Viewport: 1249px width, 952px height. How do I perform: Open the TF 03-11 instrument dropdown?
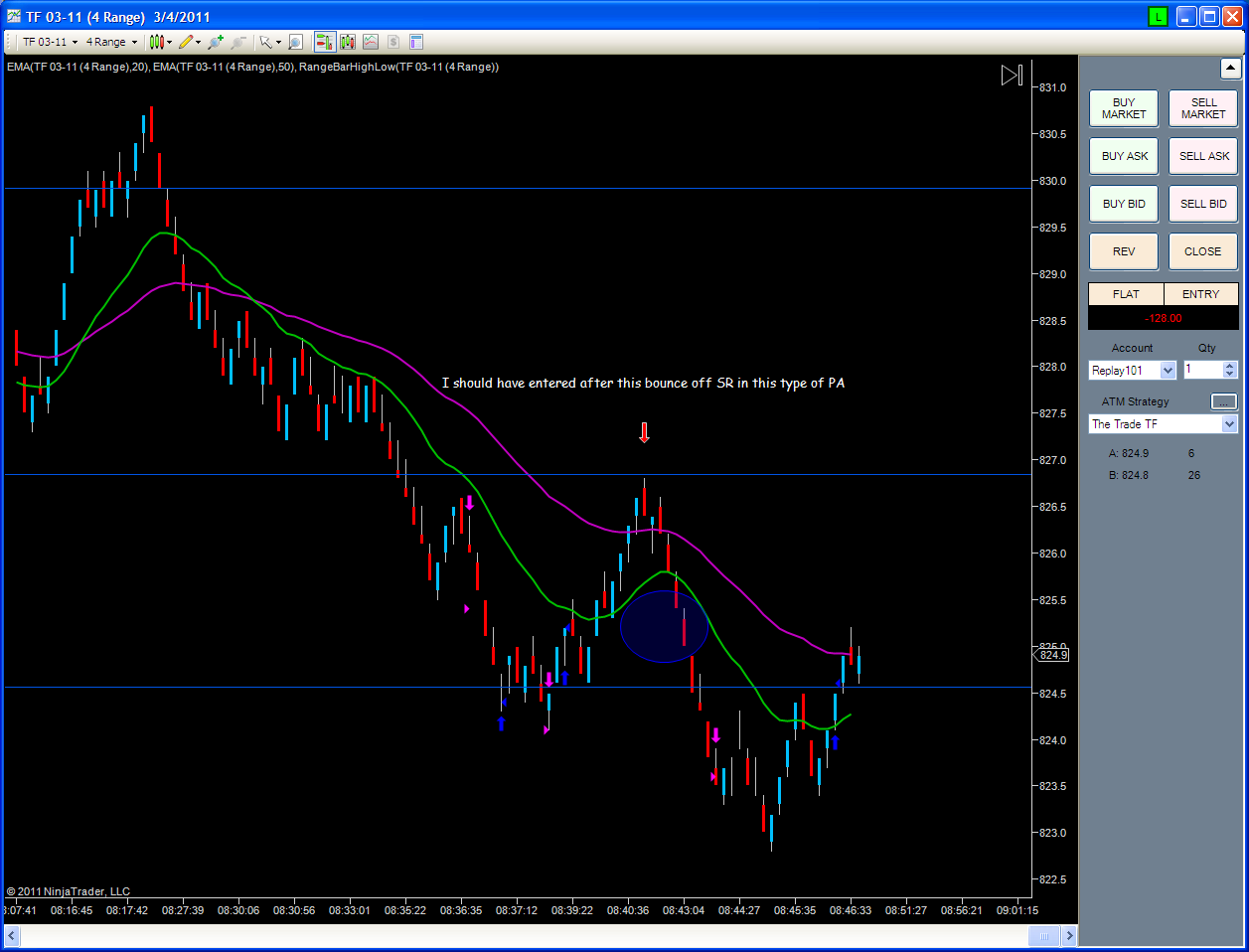tap(50, 42)
